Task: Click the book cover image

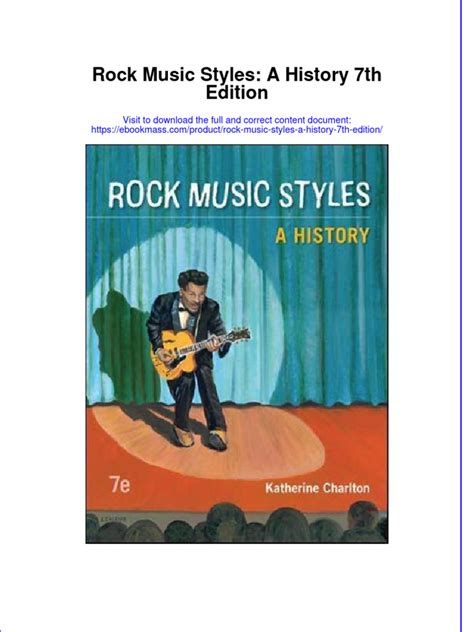Action: pos(237,344)
